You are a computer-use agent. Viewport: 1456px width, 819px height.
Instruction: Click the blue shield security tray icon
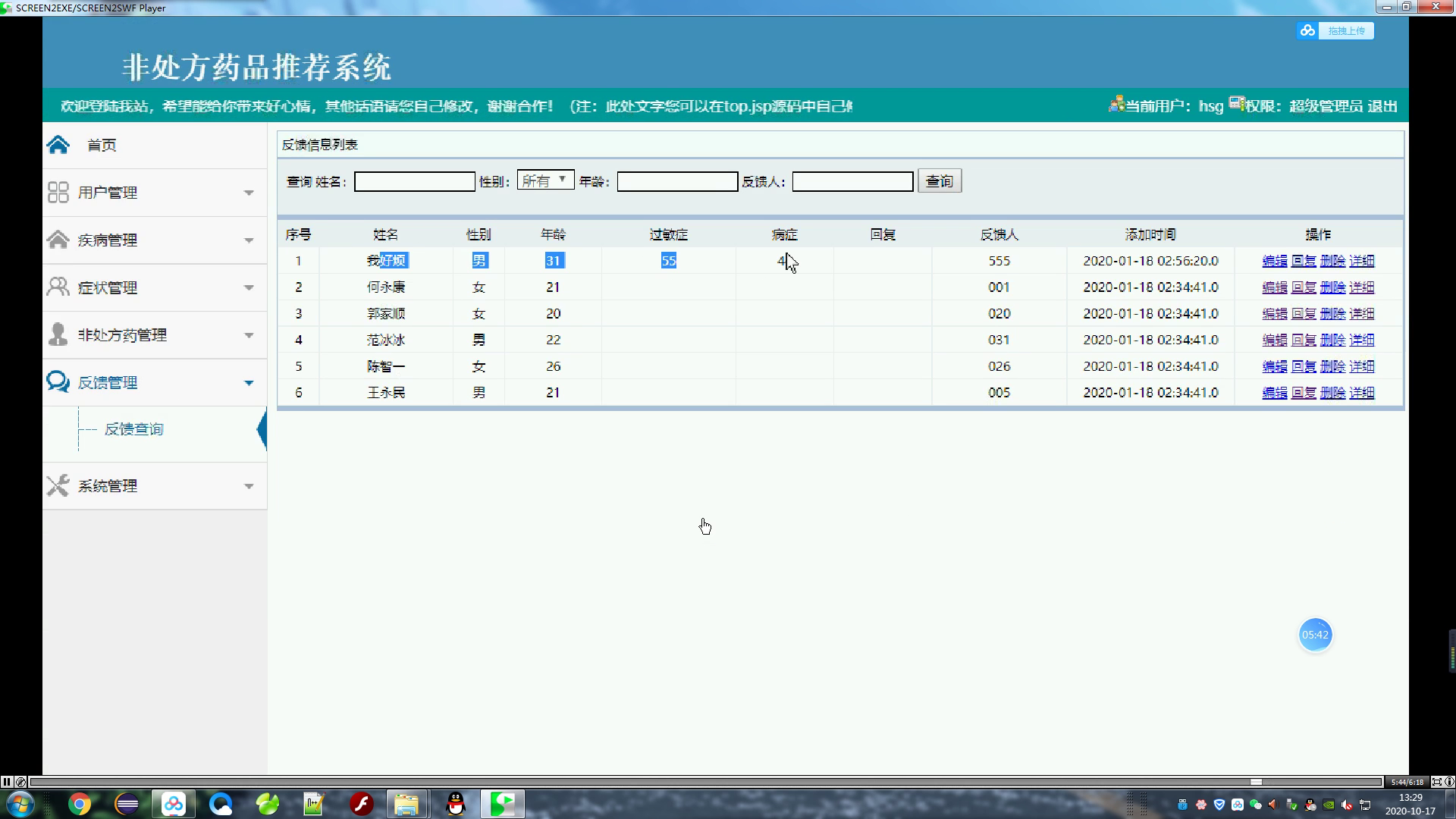tap(1219, 805)
